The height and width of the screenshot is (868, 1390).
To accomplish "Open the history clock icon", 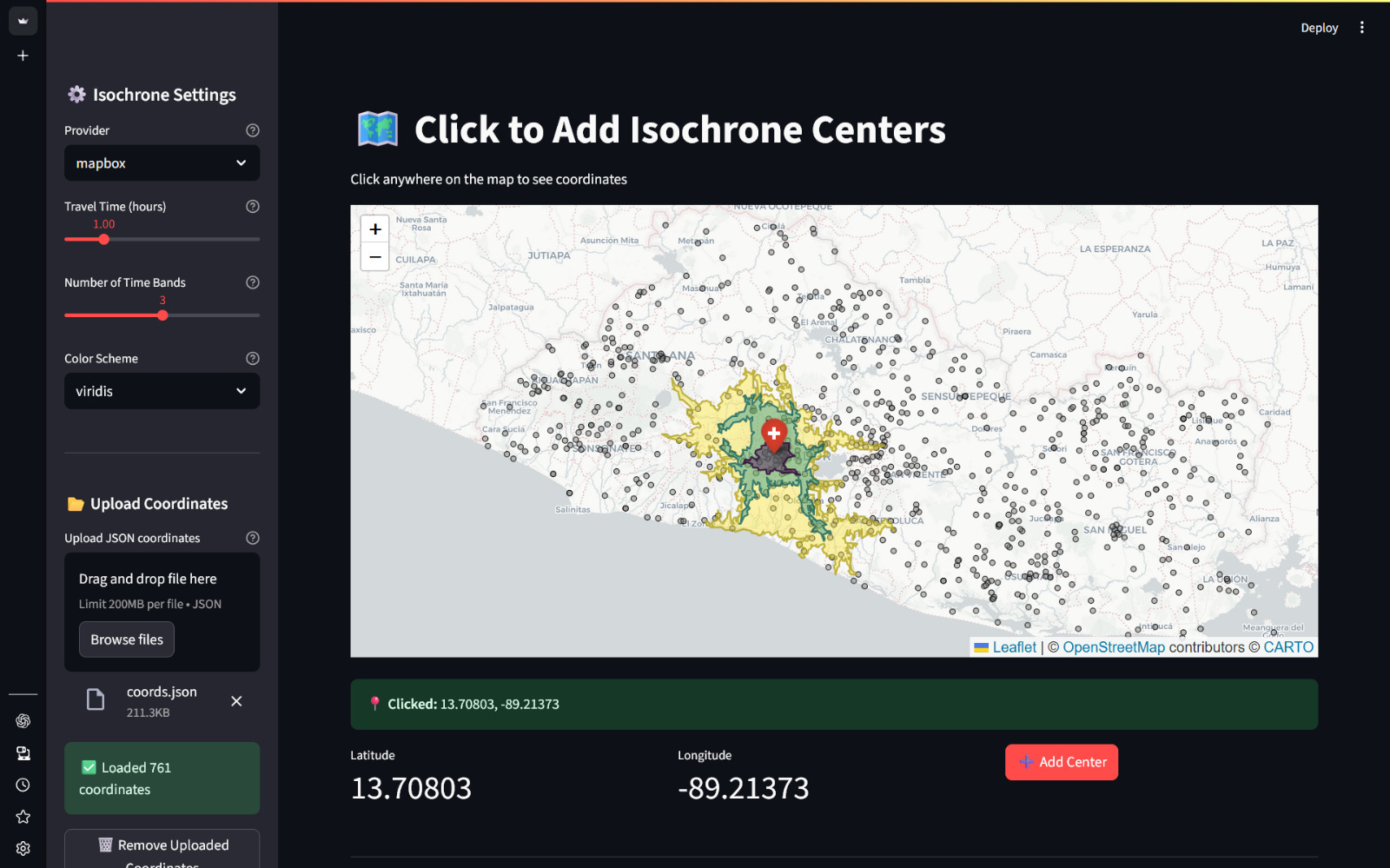I will point(23,785).
